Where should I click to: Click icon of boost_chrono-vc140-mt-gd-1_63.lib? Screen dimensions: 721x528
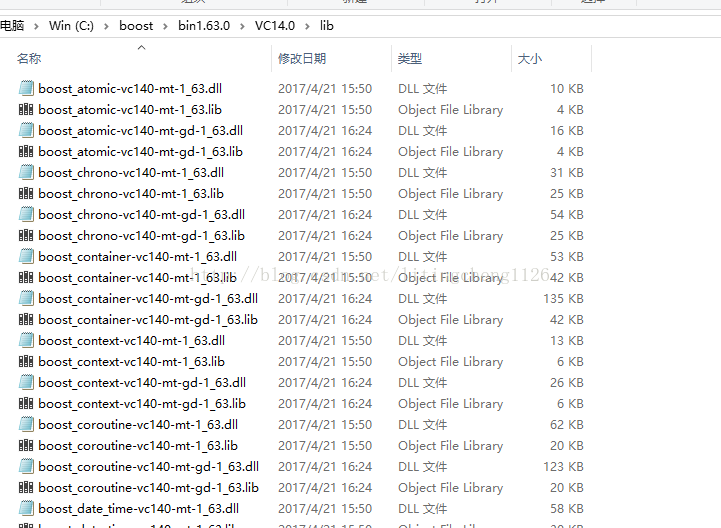pyautogui.click(x=26, y=235)
